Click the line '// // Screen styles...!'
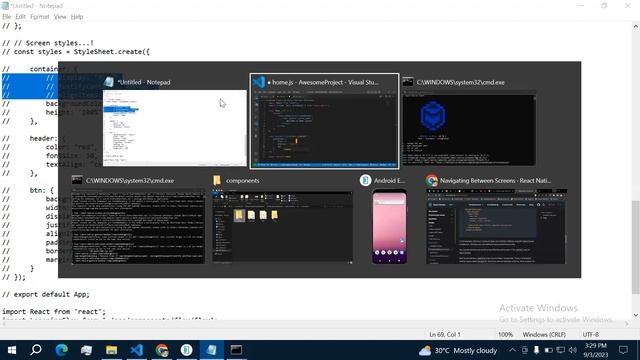 tap(48, 43)
